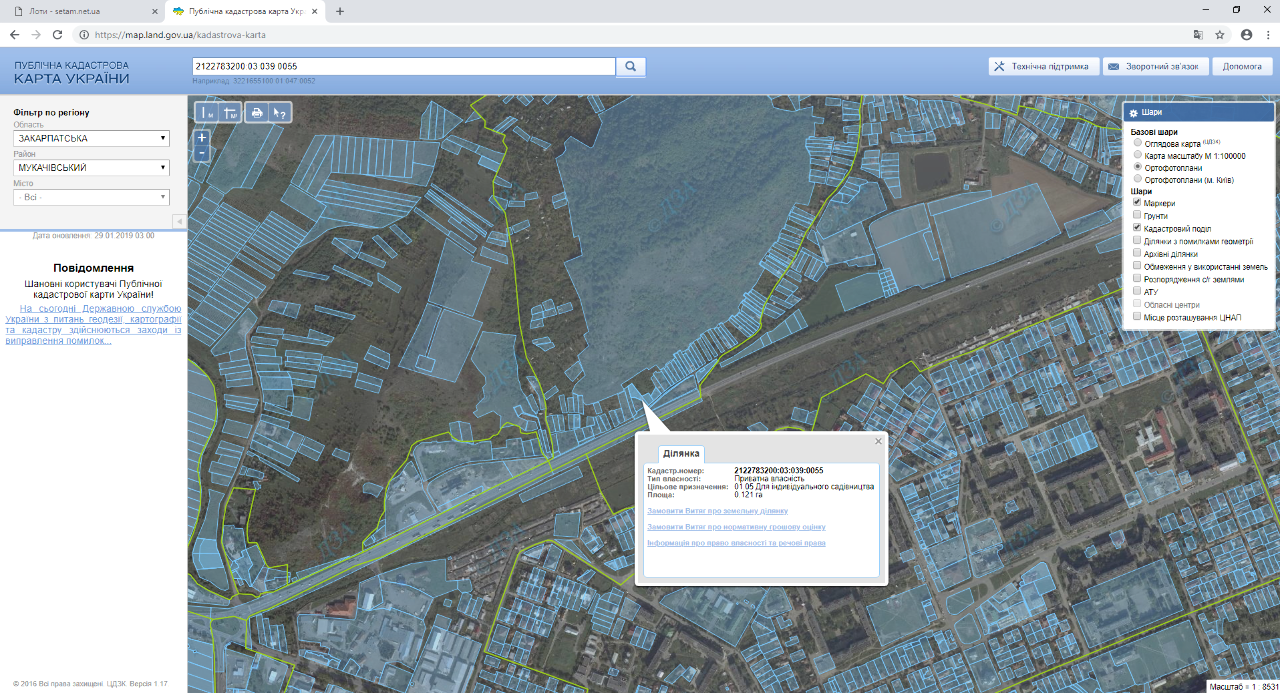Expand the Район dropdown
This screenshot has height=693, width=1280.
[x=91, y=168]
